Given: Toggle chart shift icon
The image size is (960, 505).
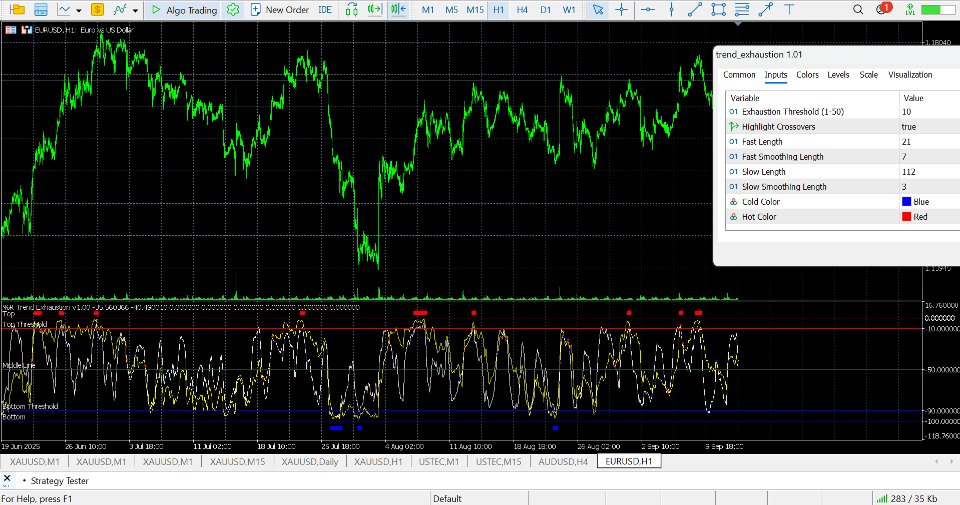Looking at the screenshot, I should click(x=399, y=9).
